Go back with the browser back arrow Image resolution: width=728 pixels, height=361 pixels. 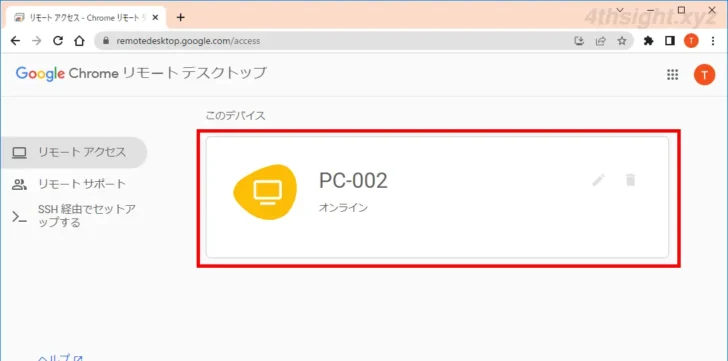[x=15, y=41]
